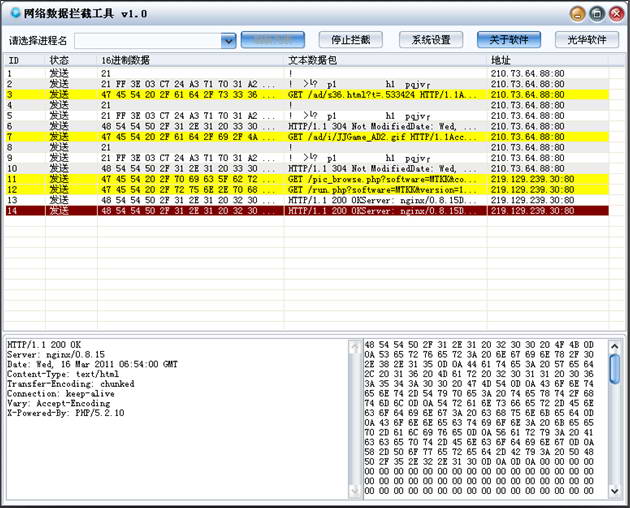The image size is (630, 508).
Task: Select packet row with ID 1
Action: [307, 73]
